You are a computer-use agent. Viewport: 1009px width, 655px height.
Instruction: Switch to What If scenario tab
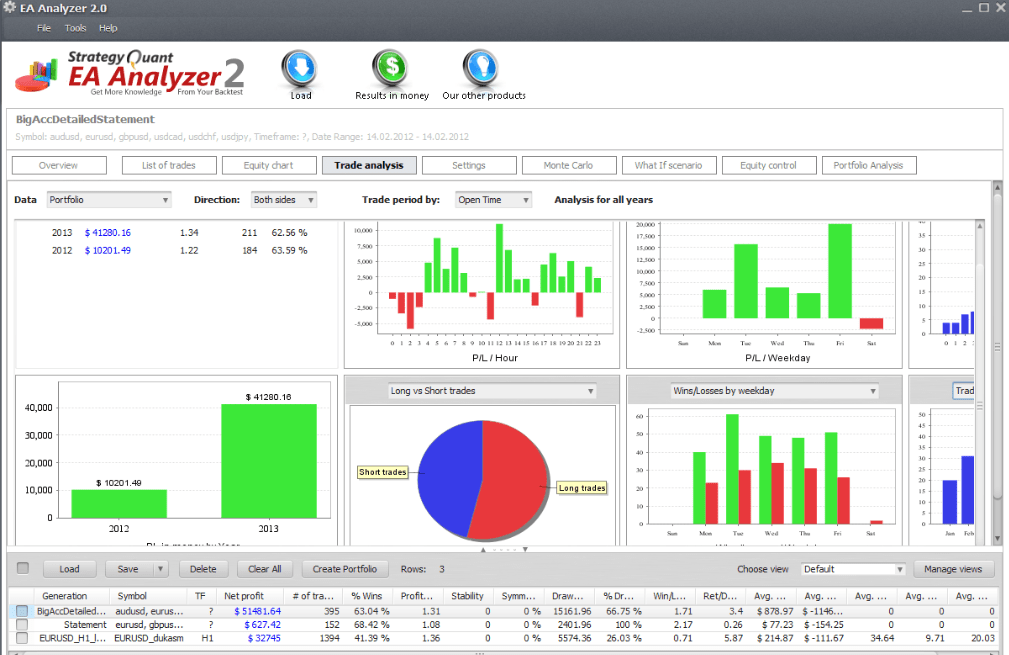tap(669, 165)
